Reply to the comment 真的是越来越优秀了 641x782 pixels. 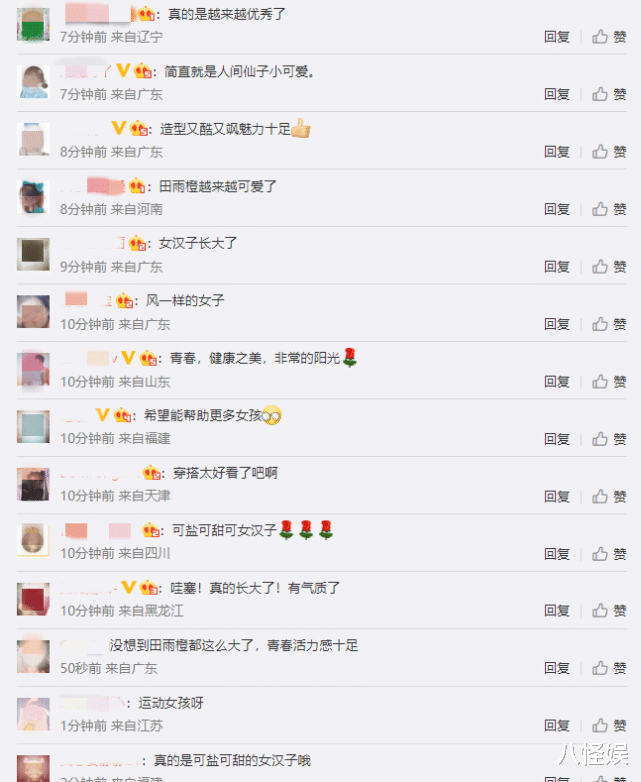[x=557, y=37]
